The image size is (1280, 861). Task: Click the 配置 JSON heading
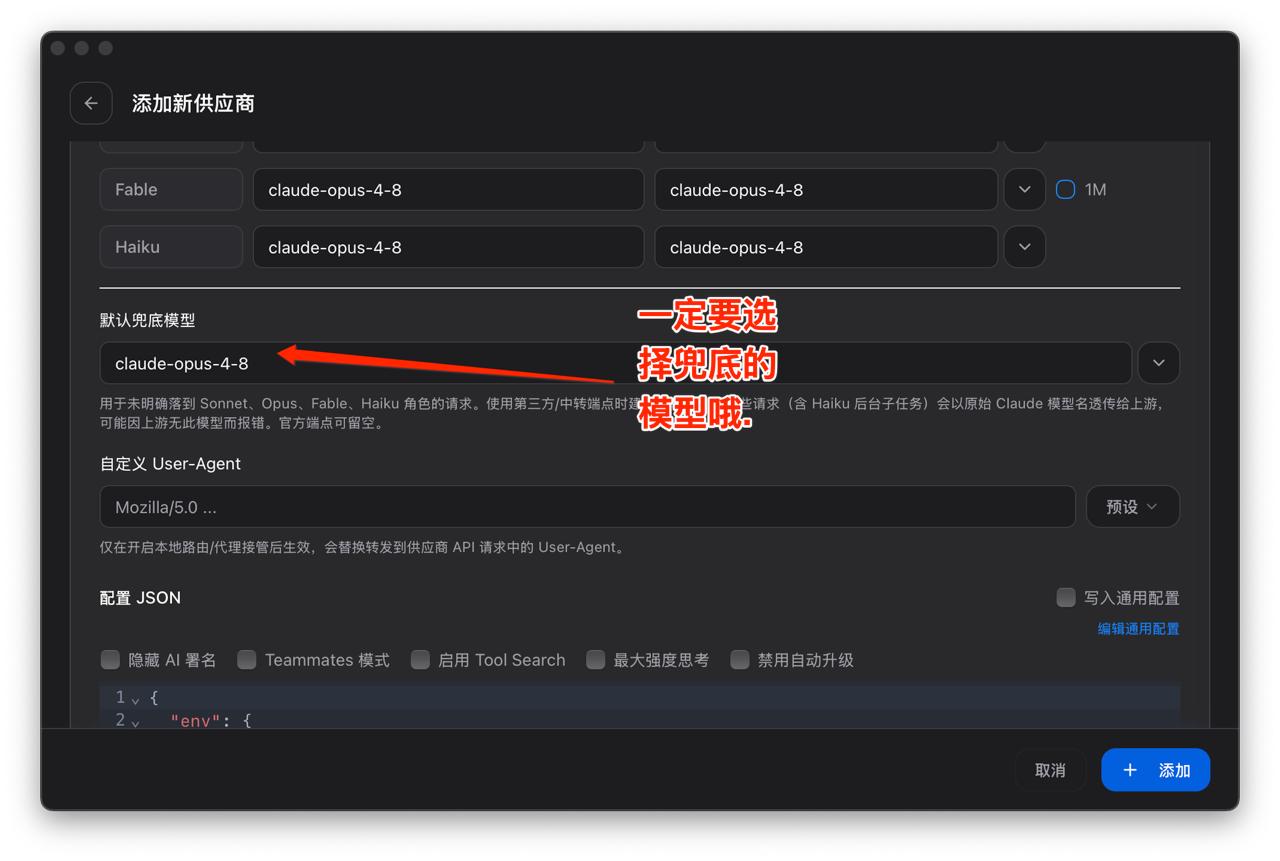tap(140, 598)
